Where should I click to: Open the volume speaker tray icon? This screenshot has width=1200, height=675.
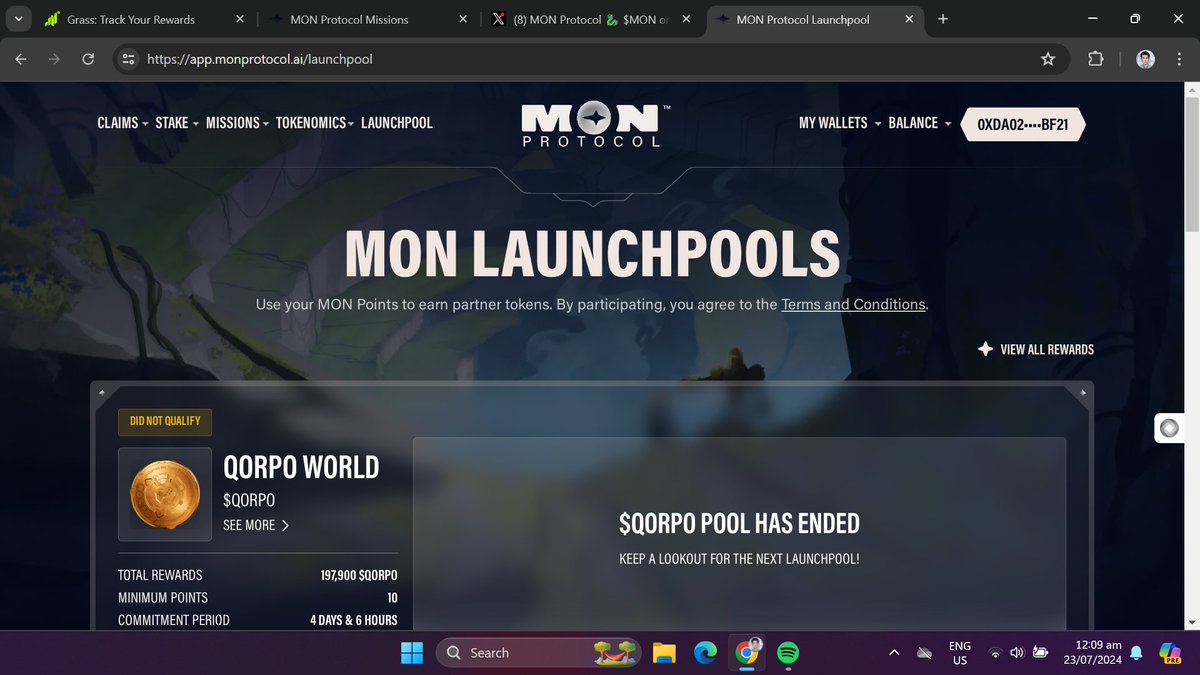coord(1018,653)
